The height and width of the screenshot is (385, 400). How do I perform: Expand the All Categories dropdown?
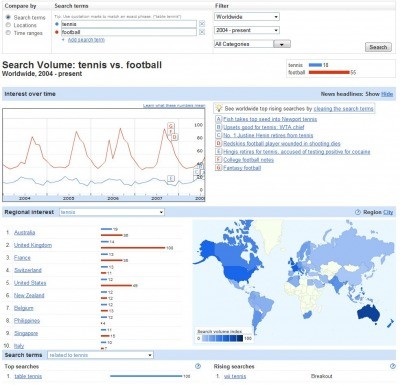(252, 44)
